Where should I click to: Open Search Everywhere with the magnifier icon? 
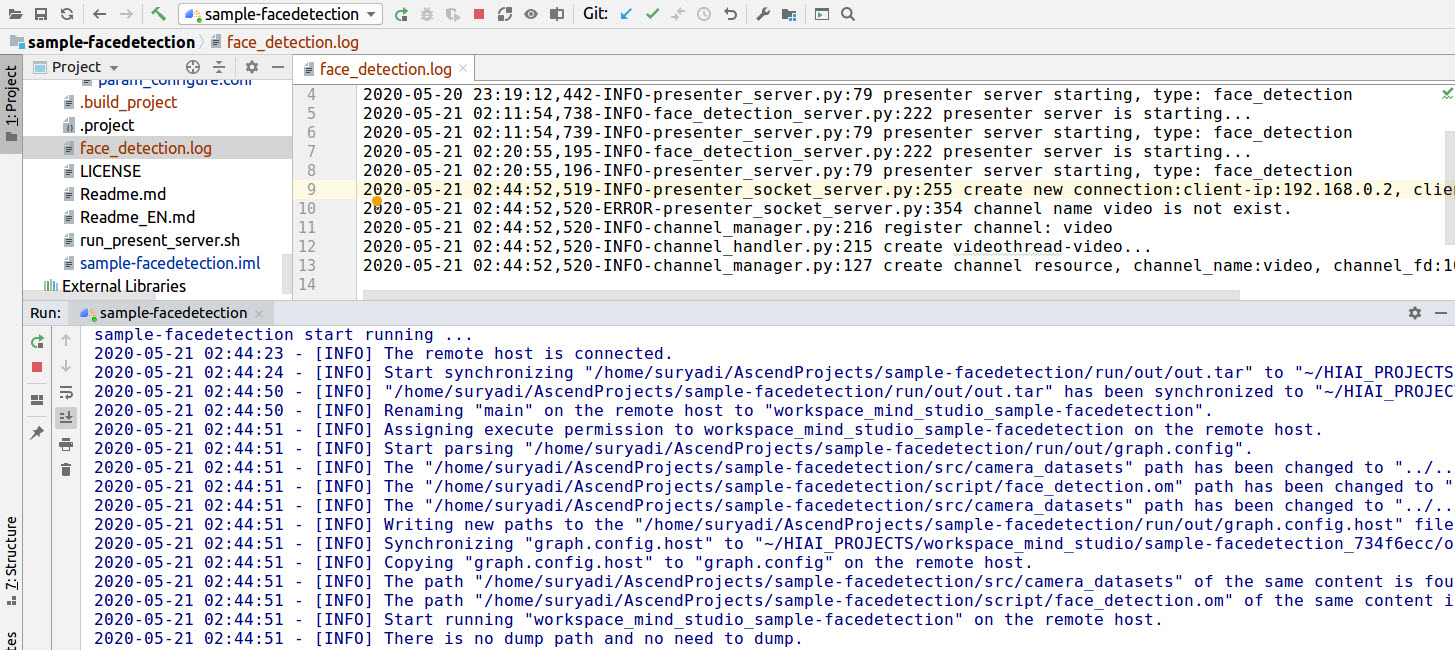point(848,14)
